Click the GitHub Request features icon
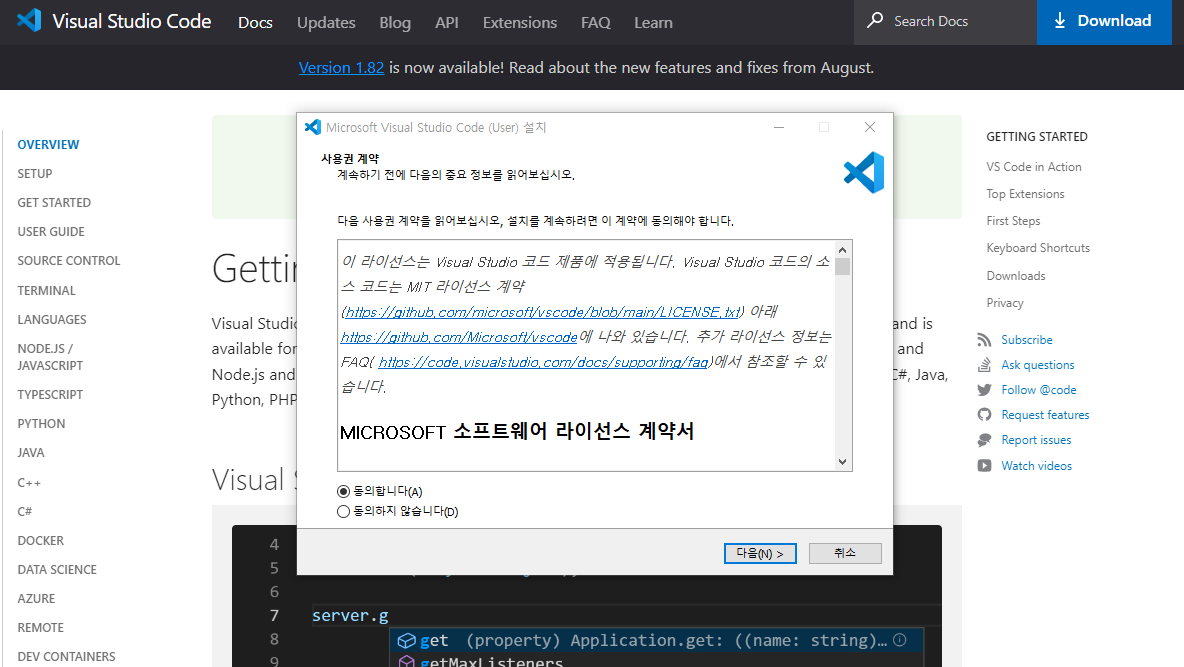 984,415
